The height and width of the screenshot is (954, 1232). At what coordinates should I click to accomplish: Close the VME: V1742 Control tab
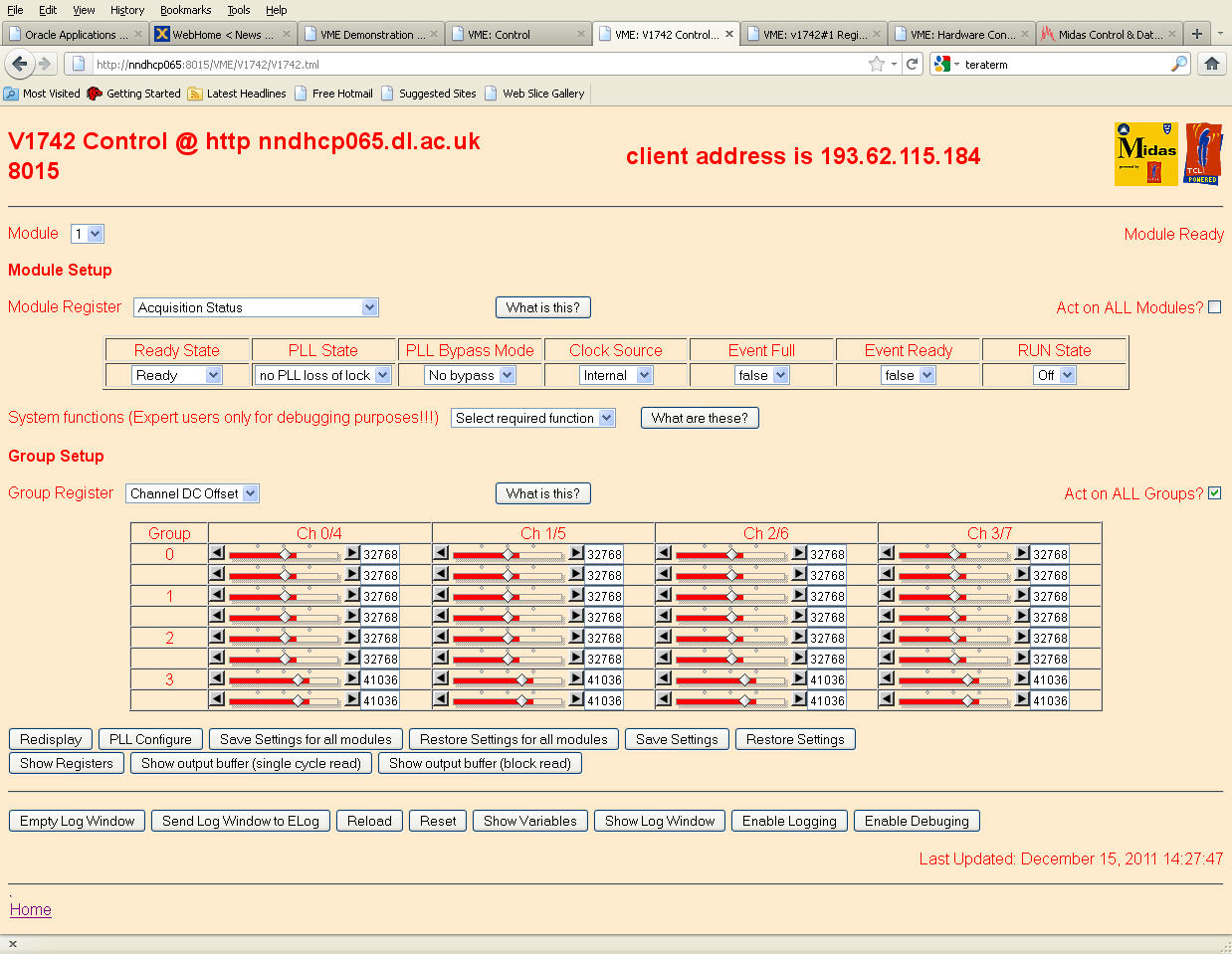[x=729, y=34]
